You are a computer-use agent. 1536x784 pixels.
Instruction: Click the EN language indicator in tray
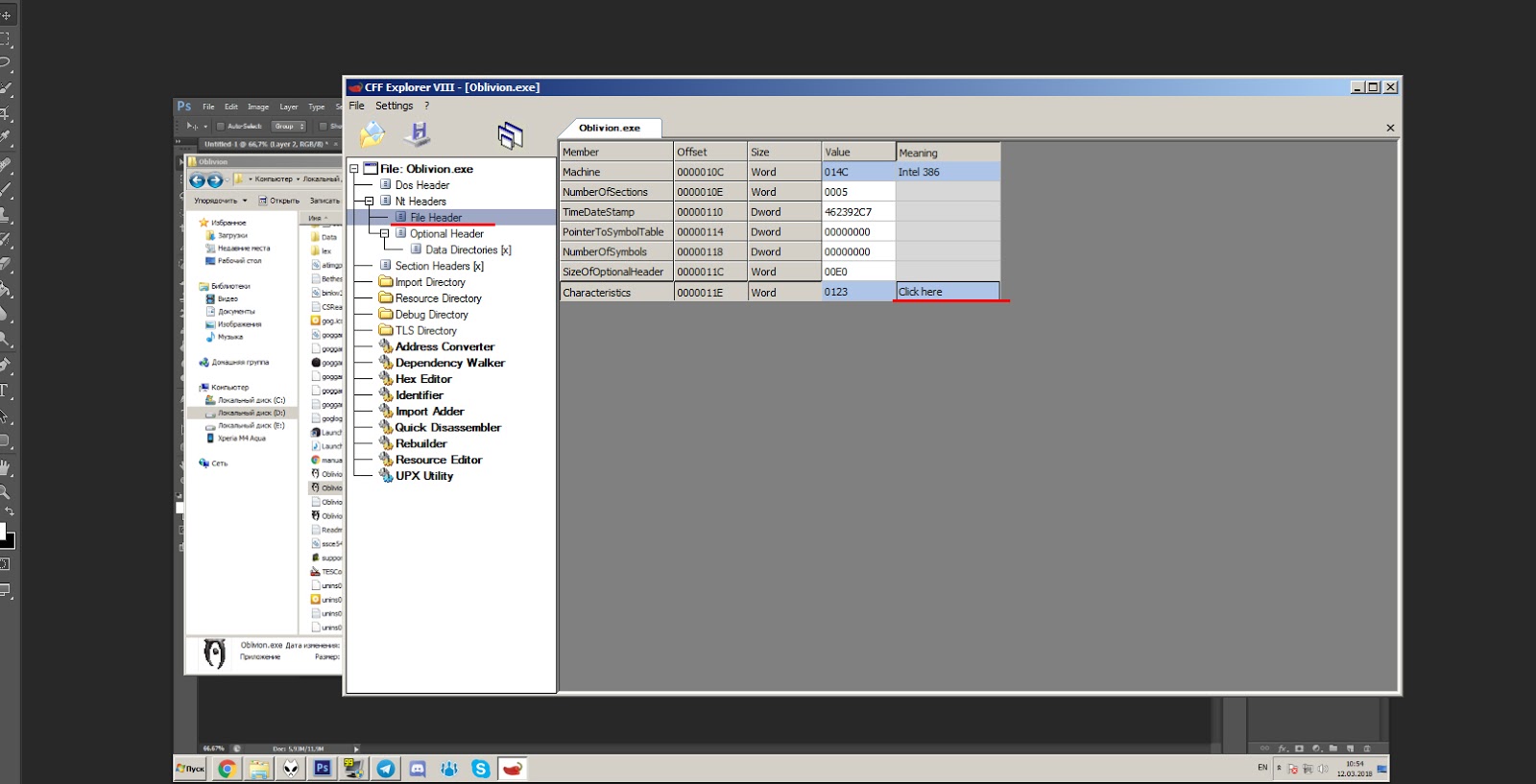point(1262,768)
